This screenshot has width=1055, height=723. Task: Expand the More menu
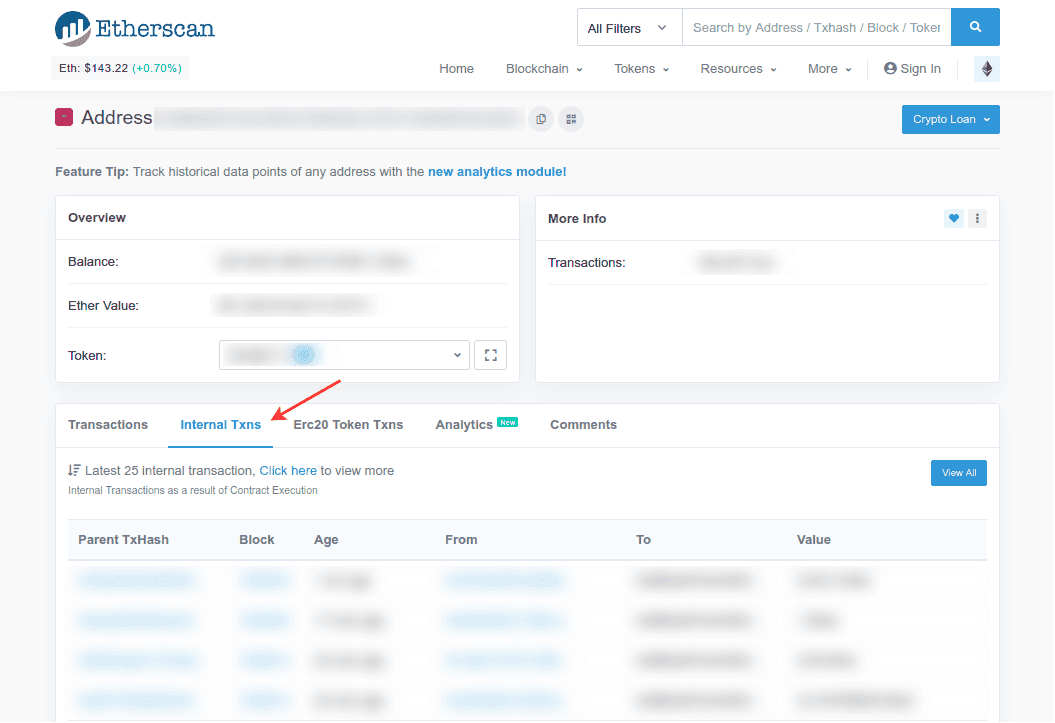click(830, 69)
